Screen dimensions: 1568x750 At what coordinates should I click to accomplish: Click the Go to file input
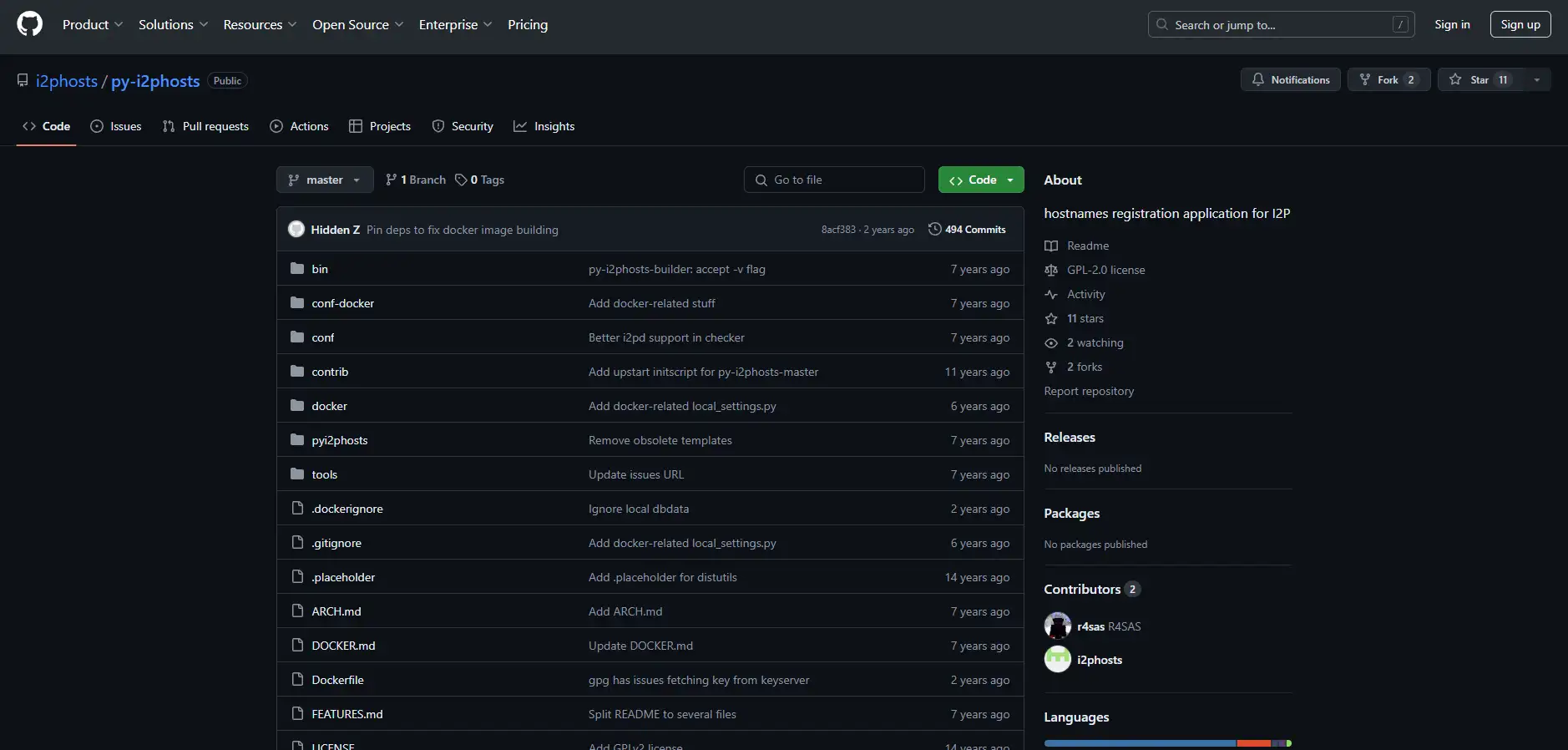834,180
